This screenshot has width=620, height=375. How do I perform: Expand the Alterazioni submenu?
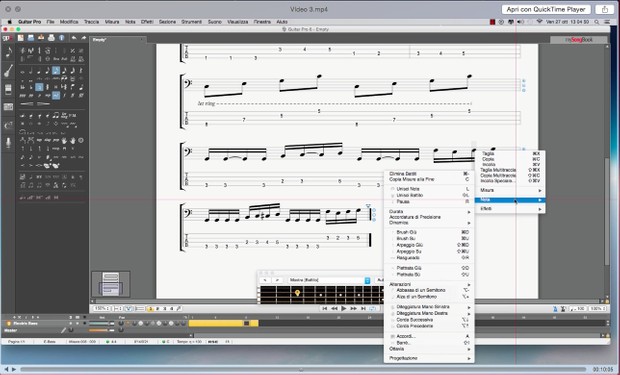pyautogui.click(x=429, y=284)
